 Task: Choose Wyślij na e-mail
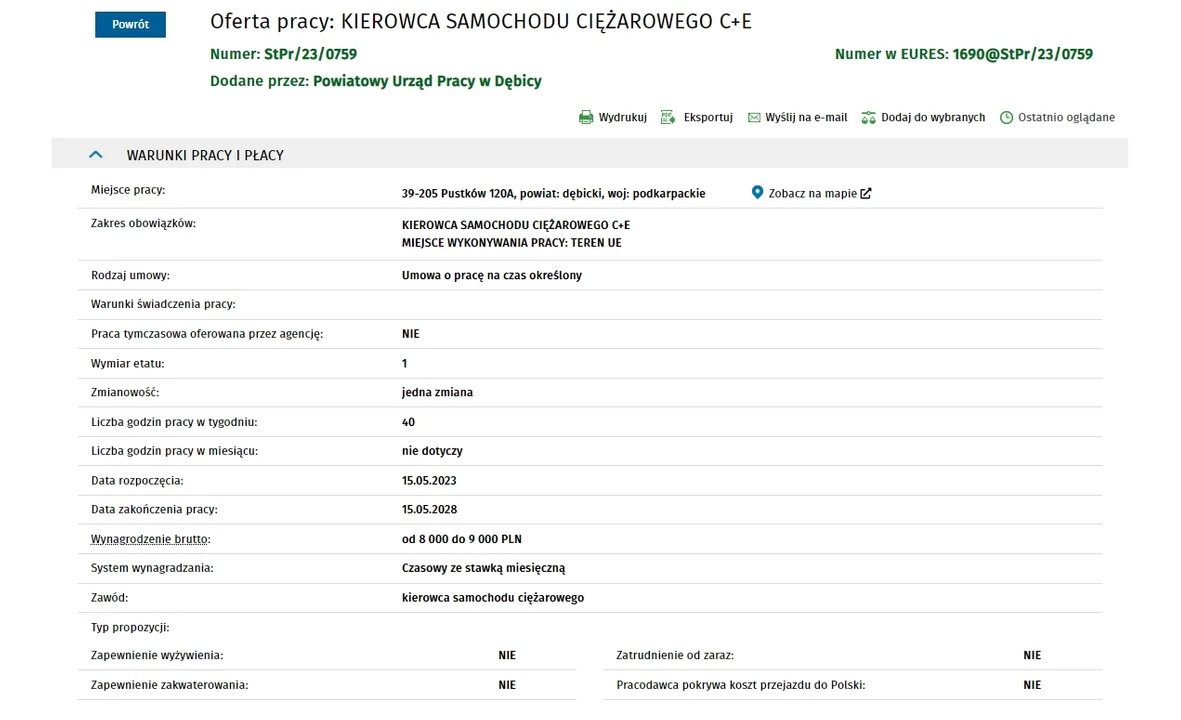[x=806, y=117]
